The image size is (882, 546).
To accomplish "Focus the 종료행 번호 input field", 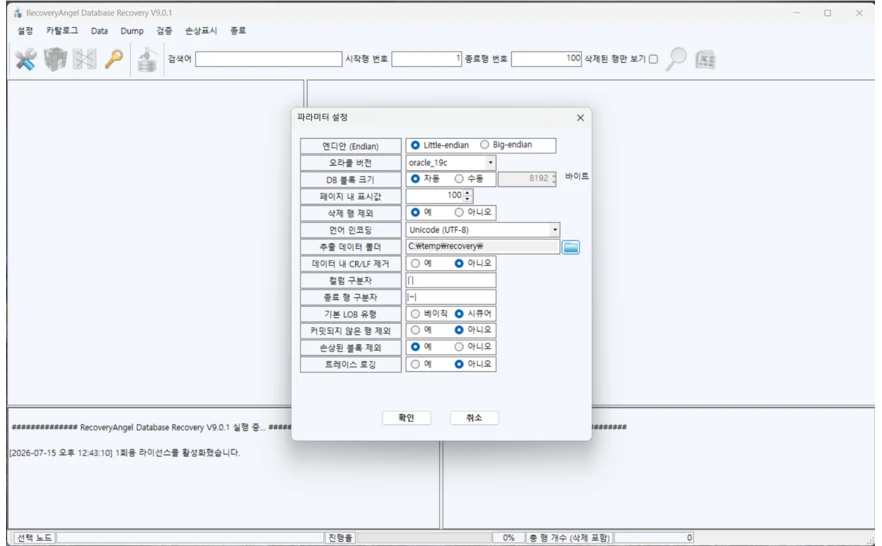I will pyautogui.click(x=546, y=59).
